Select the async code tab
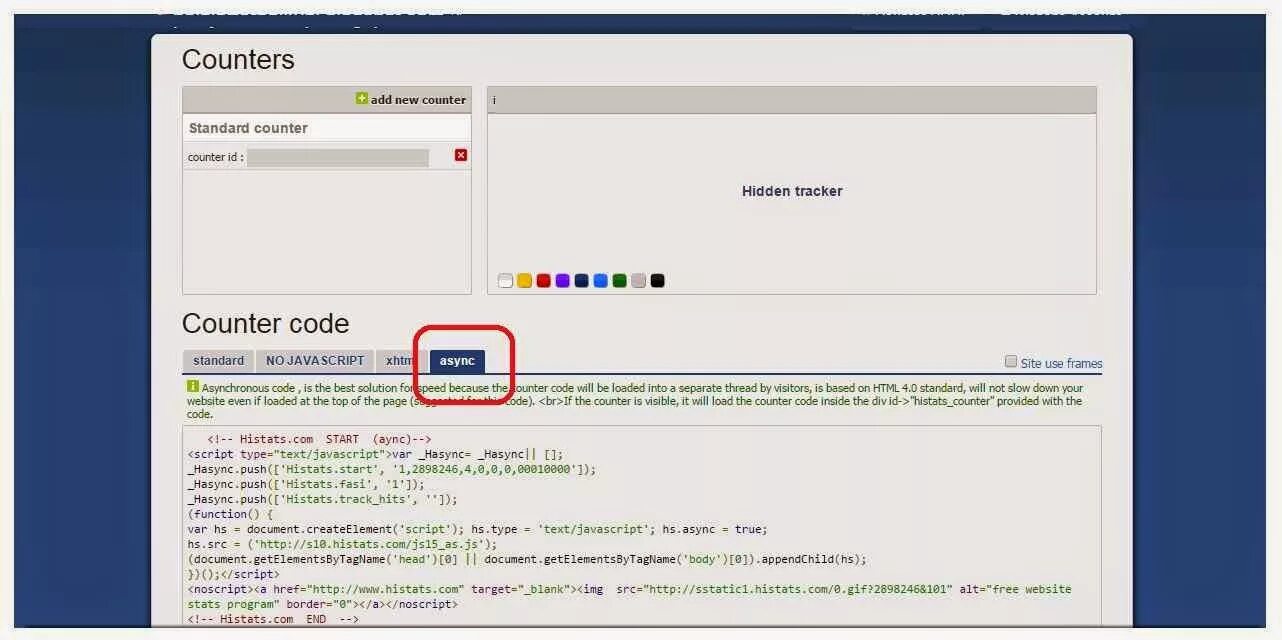Screen dimensions: 1282x640 (x=457, y=361)
